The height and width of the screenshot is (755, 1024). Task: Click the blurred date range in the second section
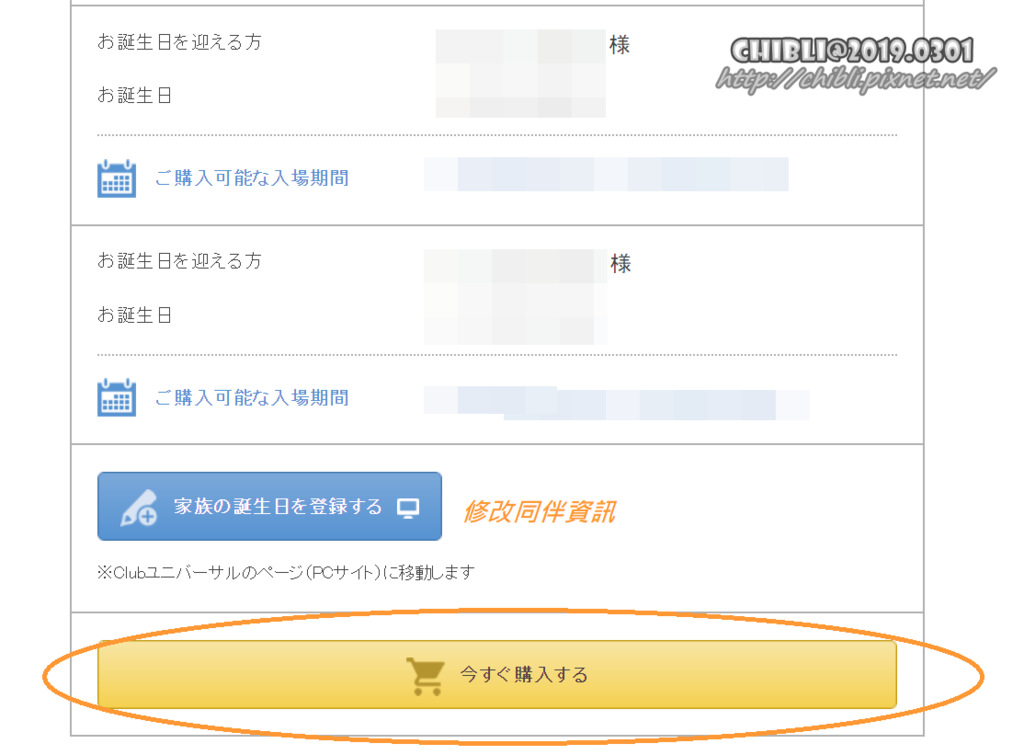click(616, 403)
